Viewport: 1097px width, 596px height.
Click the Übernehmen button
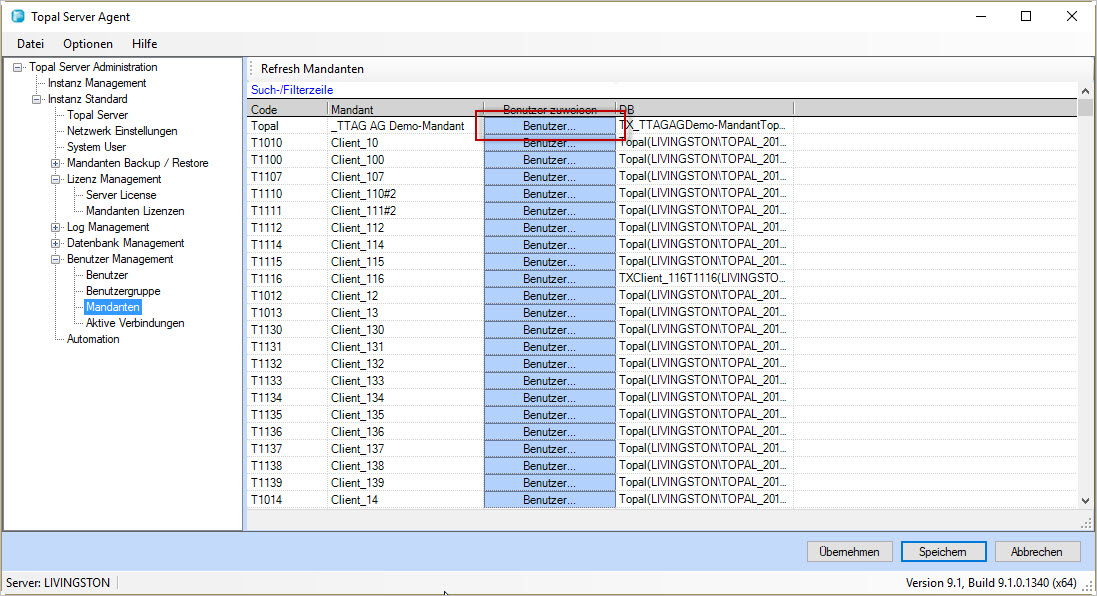pos(849,552)
